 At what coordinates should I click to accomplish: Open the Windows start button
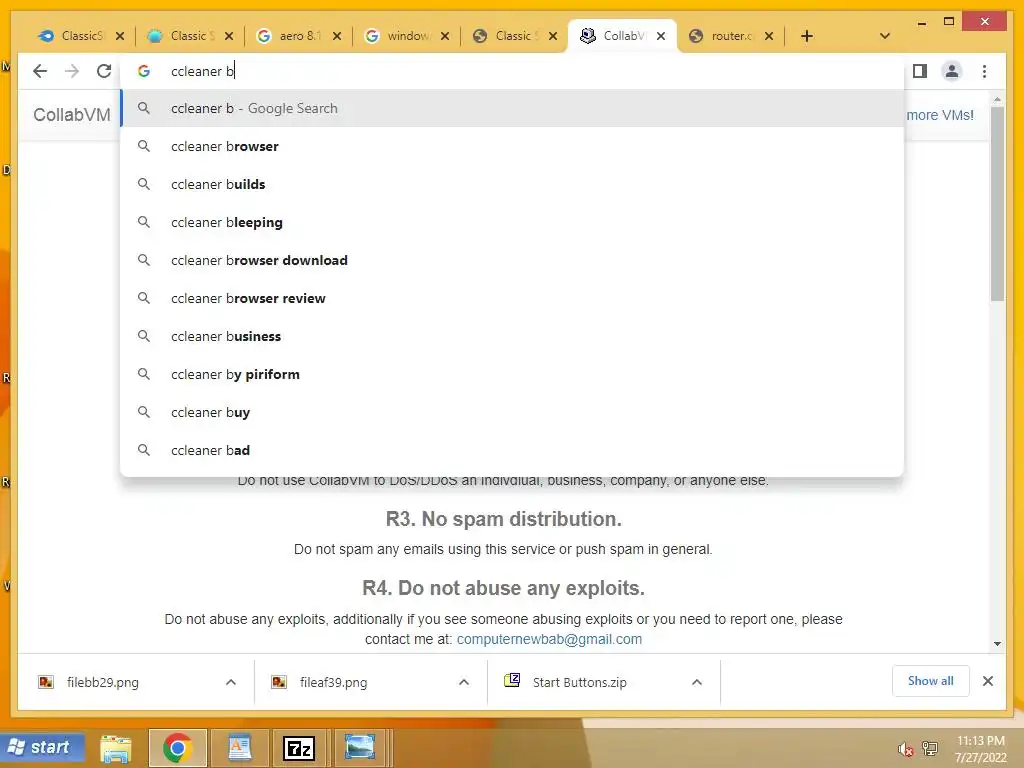(43, 747)
